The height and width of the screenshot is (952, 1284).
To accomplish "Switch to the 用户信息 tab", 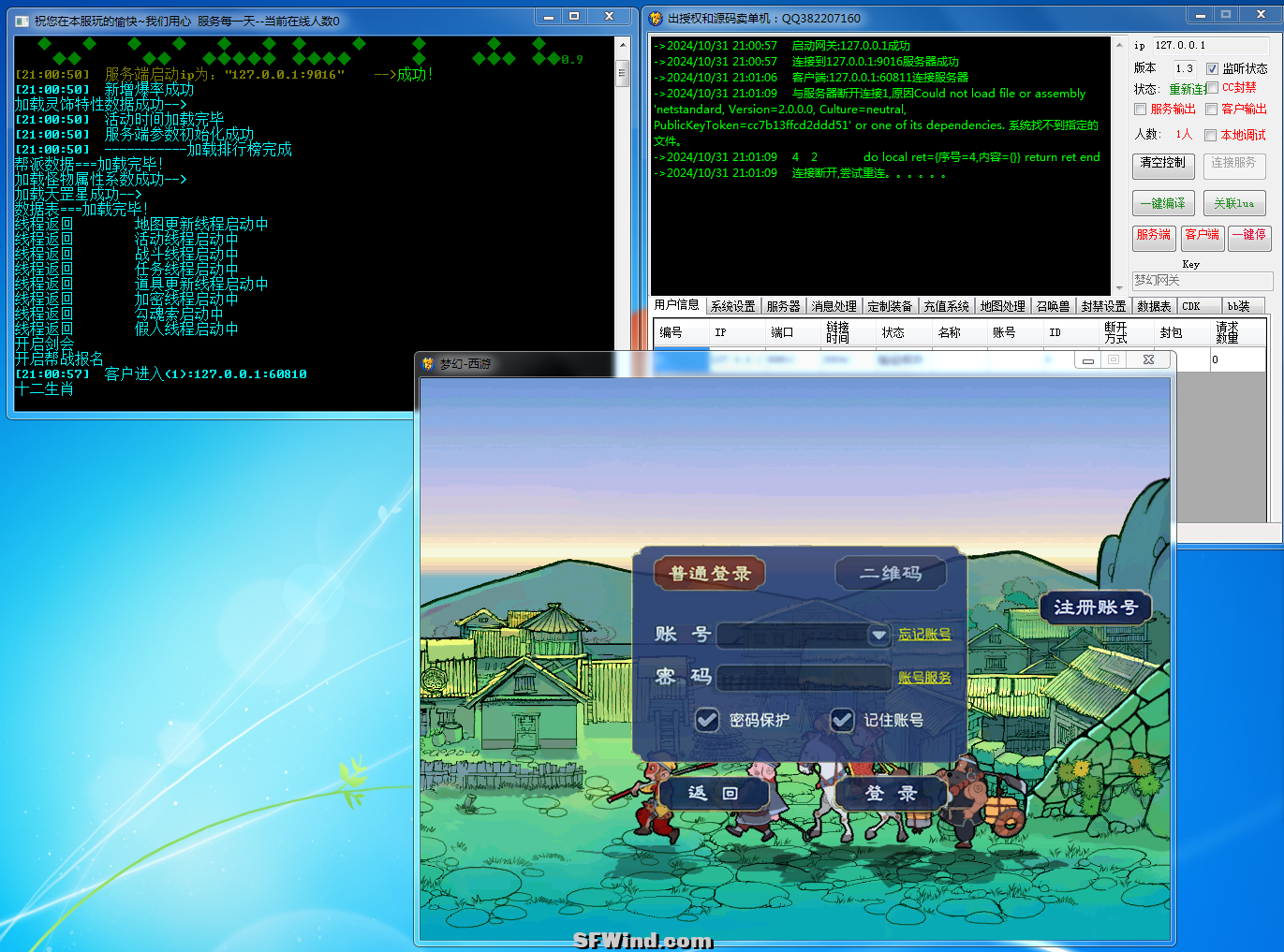I will (x=676, y=304).
